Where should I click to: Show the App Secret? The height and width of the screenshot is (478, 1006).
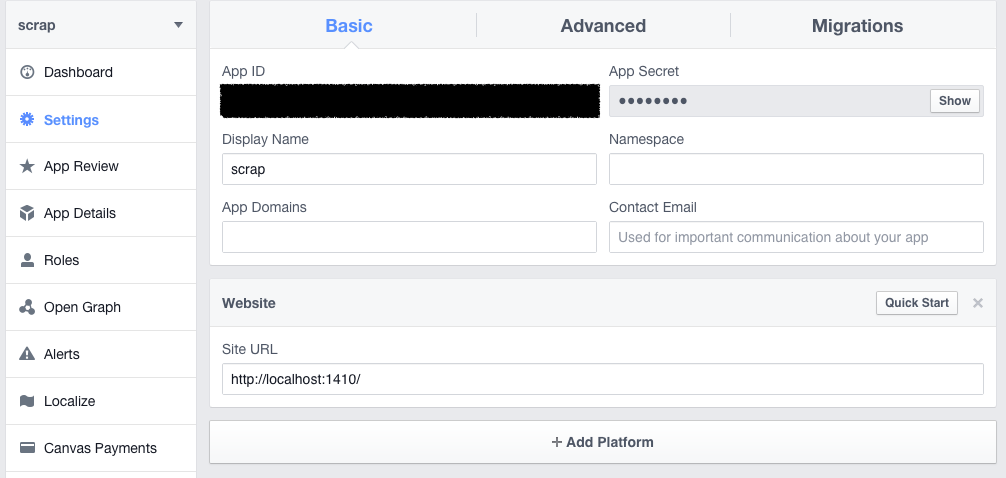tap(955, 101)
